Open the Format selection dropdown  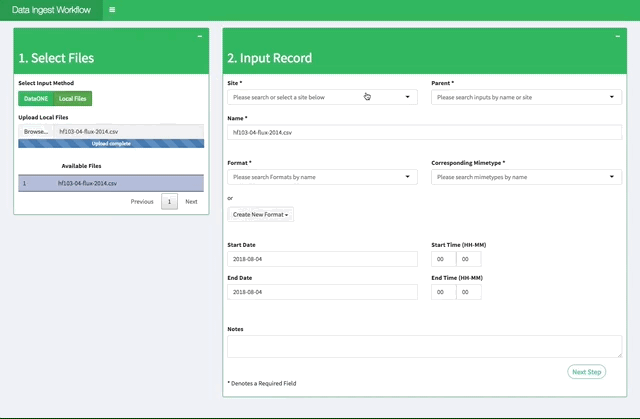coord(321,177)
